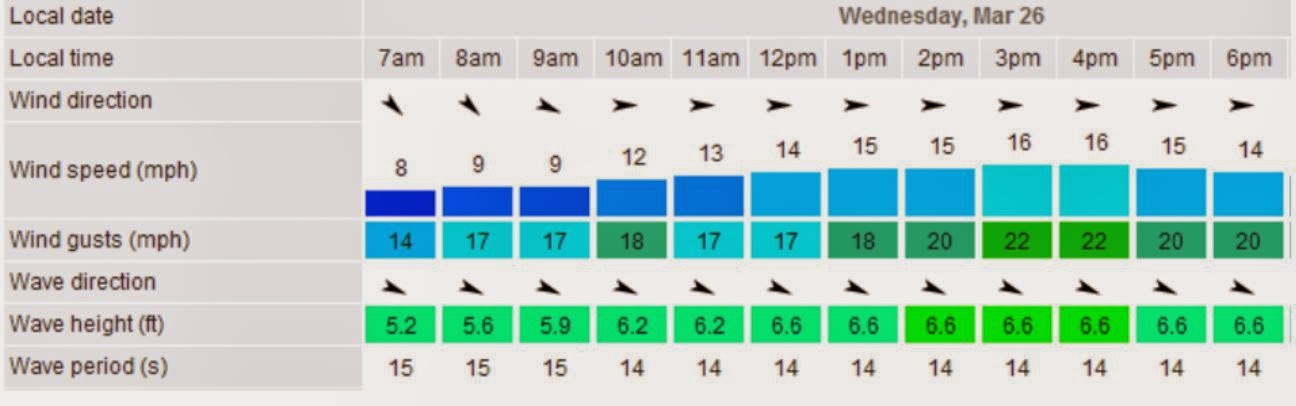
Task: Select the Wednesday, Mar 26 date header
Action: coord(942,16)
